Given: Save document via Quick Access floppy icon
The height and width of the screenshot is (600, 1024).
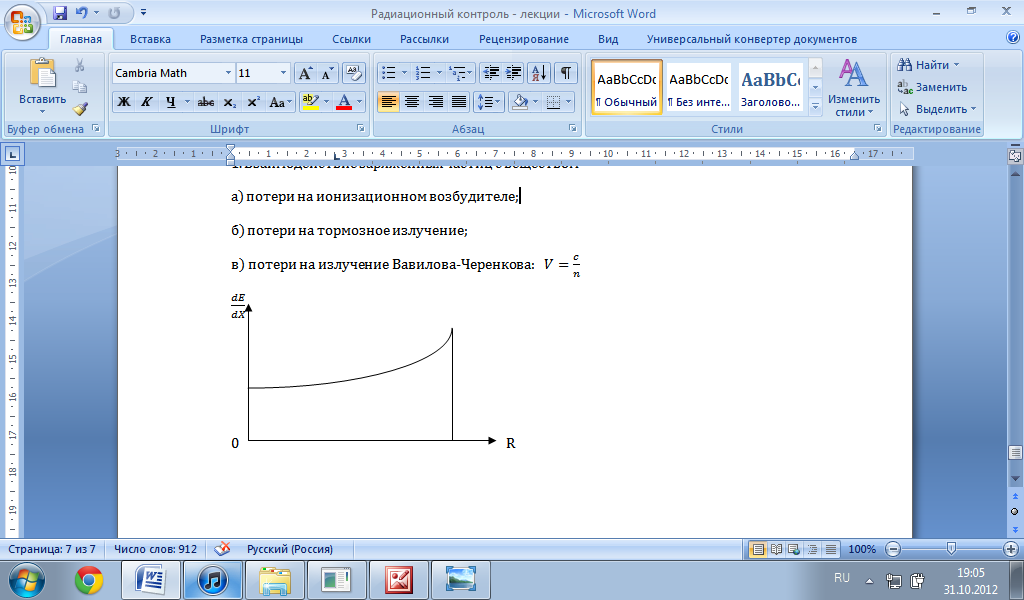Looking at the screenshot, I should (60, 13).
